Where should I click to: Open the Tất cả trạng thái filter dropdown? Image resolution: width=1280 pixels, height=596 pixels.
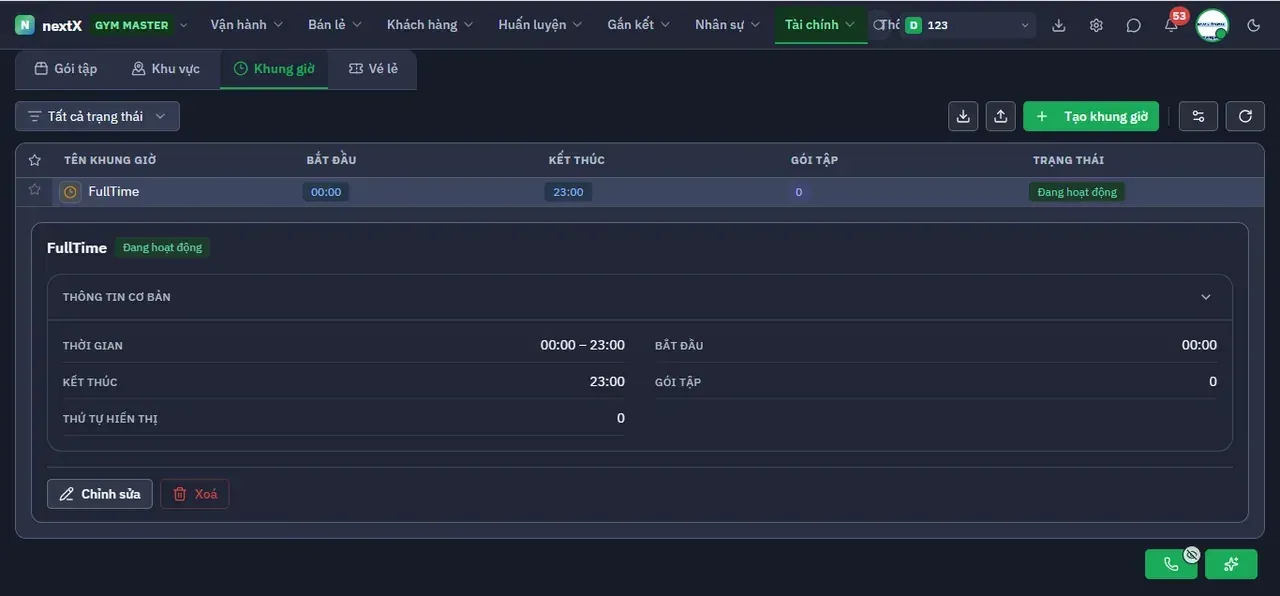click(97, 116)
